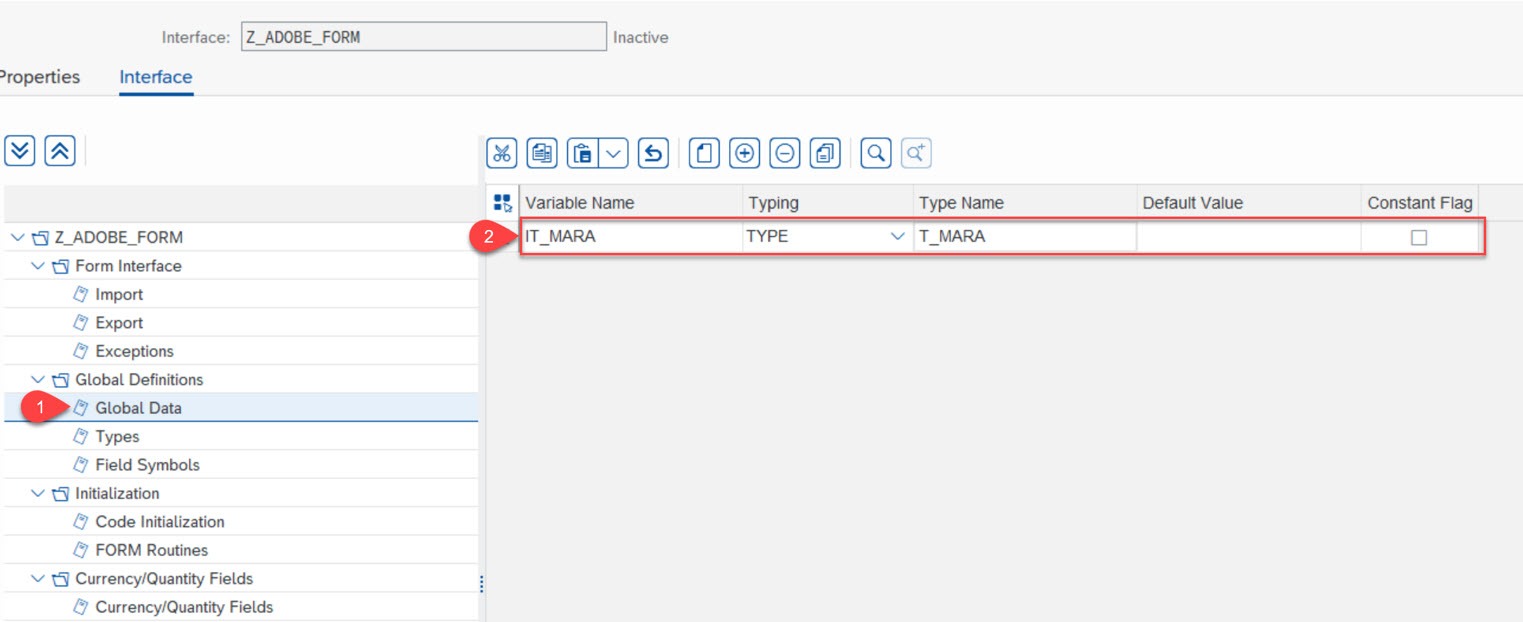Toggle the Constant Flag checkbox for IT_MARA
The width and height of the screenshot is (1523, 622).
(1417, 236)
